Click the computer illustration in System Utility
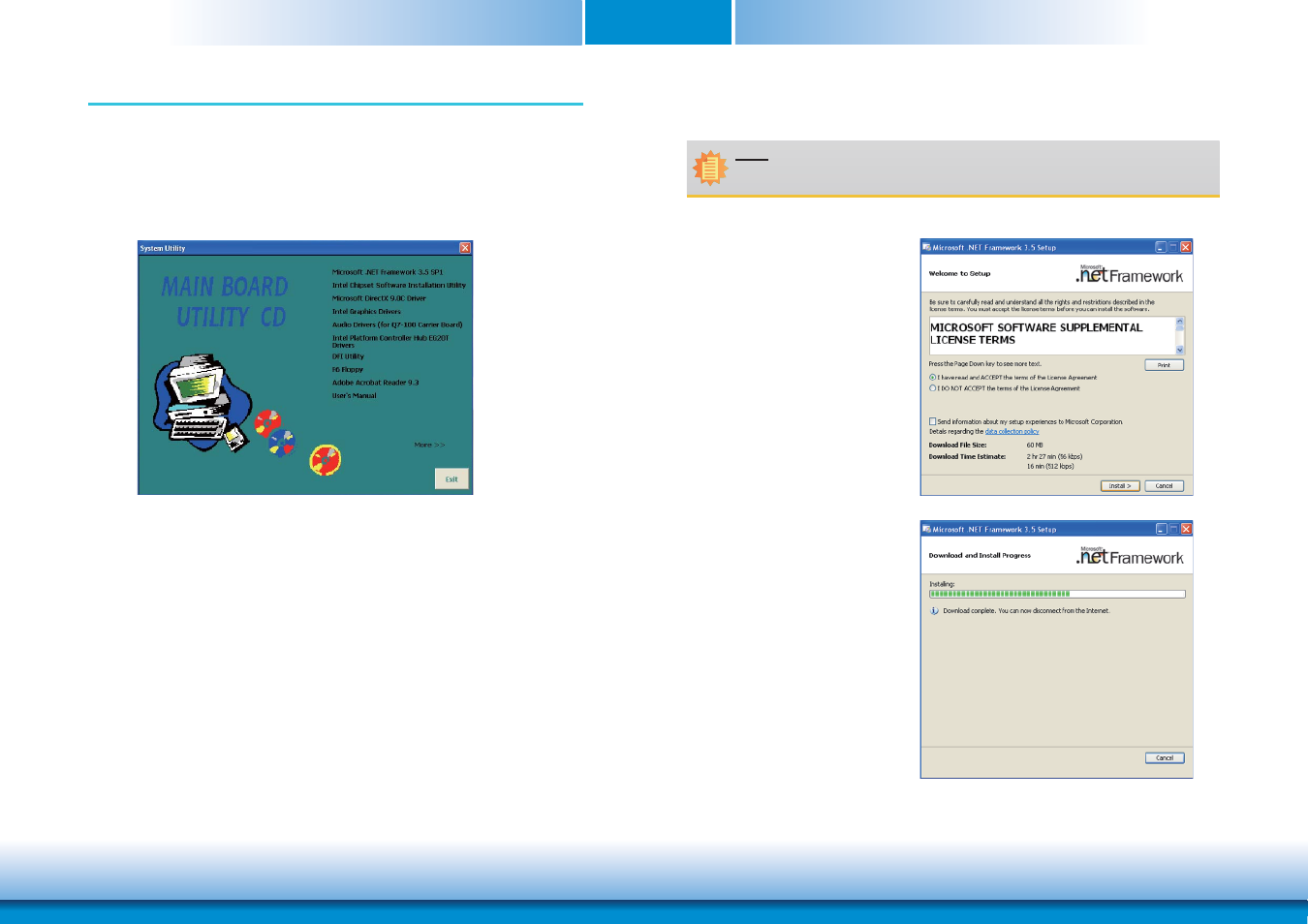The width and height of the screenshot is (1308, 924). [x=202, y=404]
